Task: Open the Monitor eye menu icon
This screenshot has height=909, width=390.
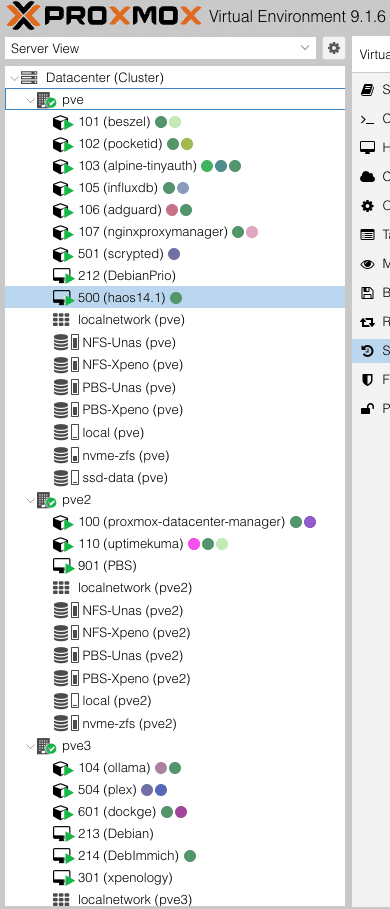Action: point(367,264)
